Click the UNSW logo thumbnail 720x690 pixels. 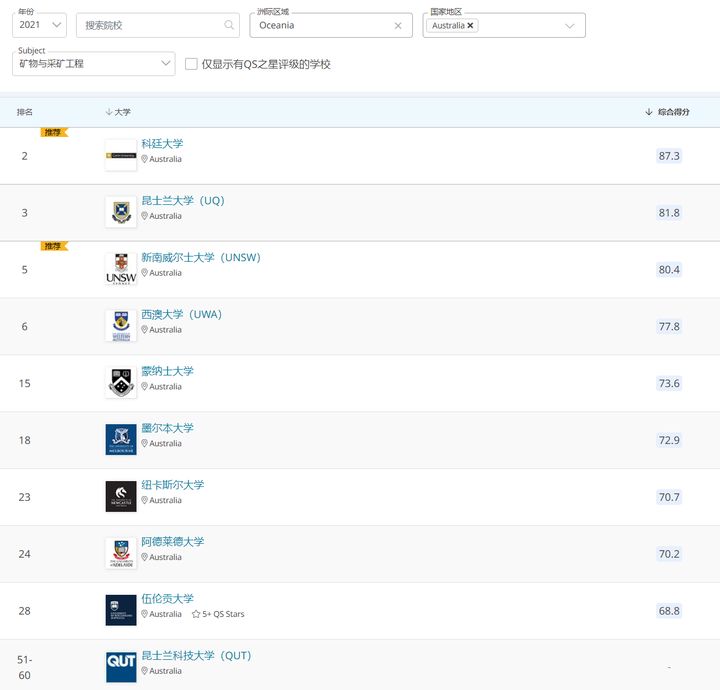(121, 269)
